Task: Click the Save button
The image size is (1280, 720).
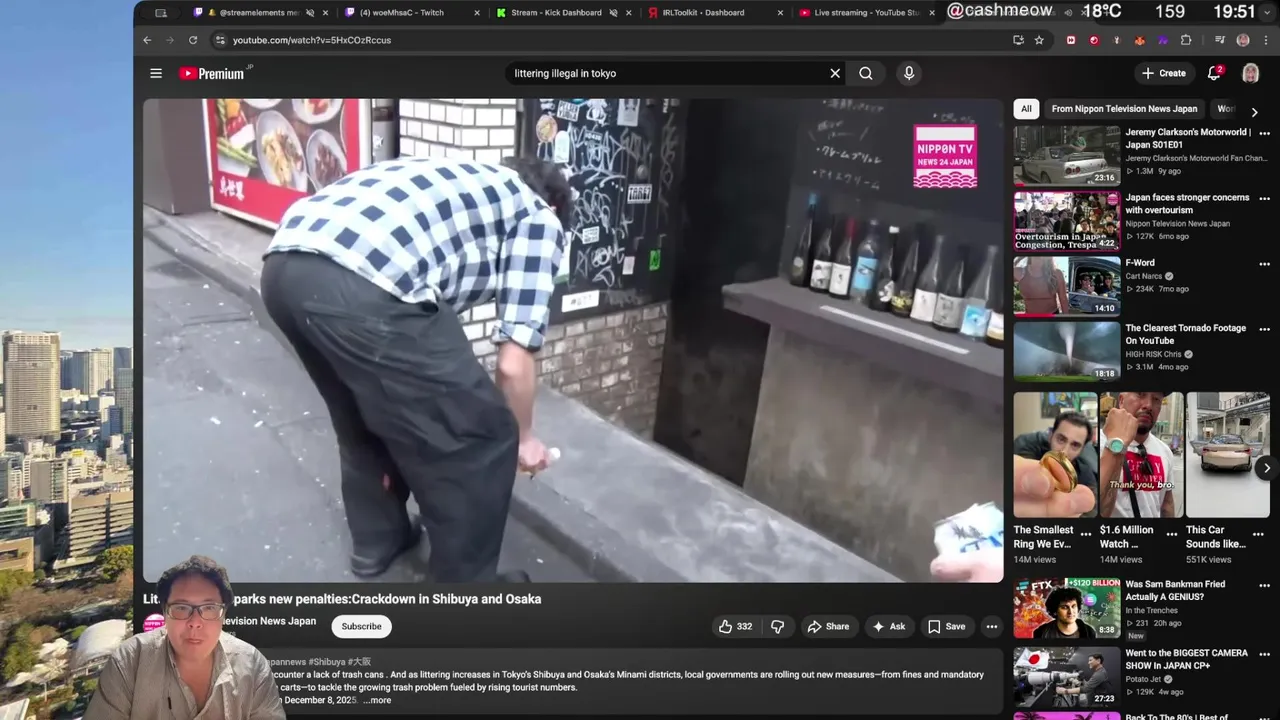Action: tap(946, 627)
